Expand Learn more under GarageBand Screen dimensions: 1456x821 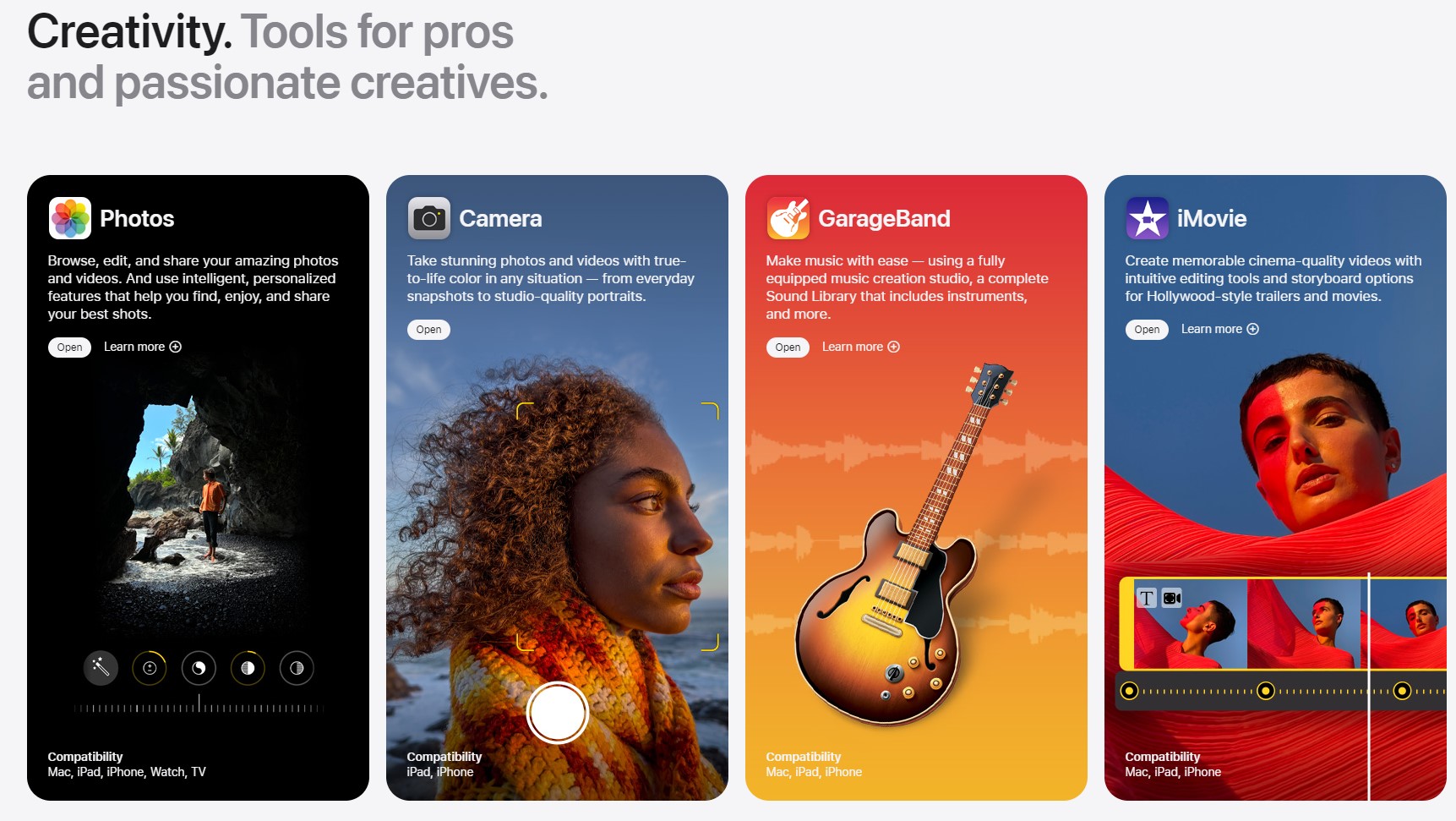pyautogui.click(x=861, y=347)
